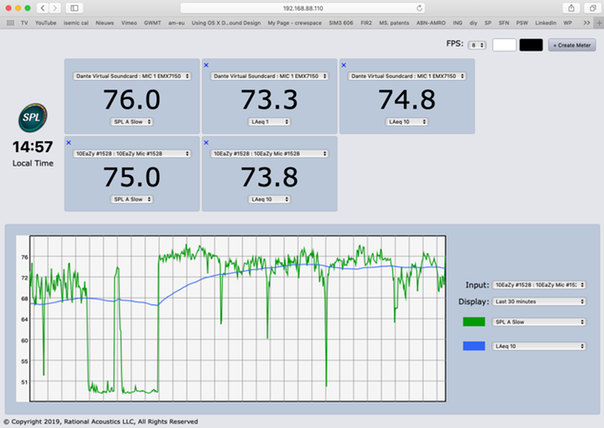Open YouTube bookmark in favorites bar
604x428 pixels.
(x=45, y=20)
